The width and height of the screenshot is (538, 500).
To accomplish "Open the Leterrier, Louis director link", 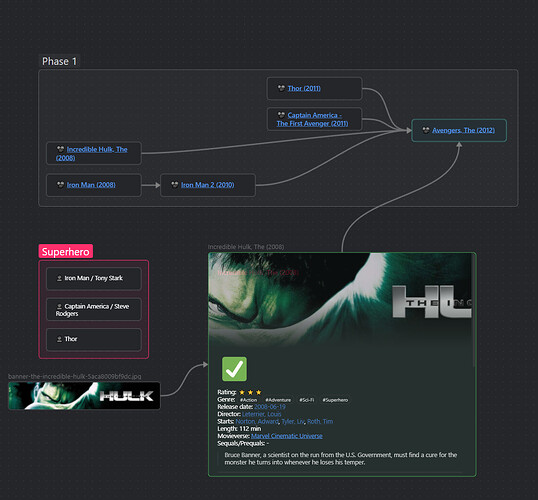I will (261, 414).
